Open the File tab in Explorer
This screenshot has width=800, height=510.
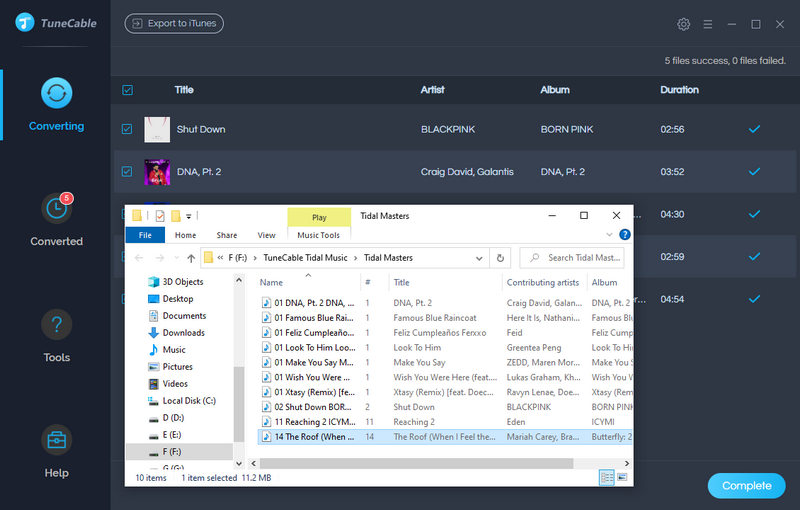(145, 235)
